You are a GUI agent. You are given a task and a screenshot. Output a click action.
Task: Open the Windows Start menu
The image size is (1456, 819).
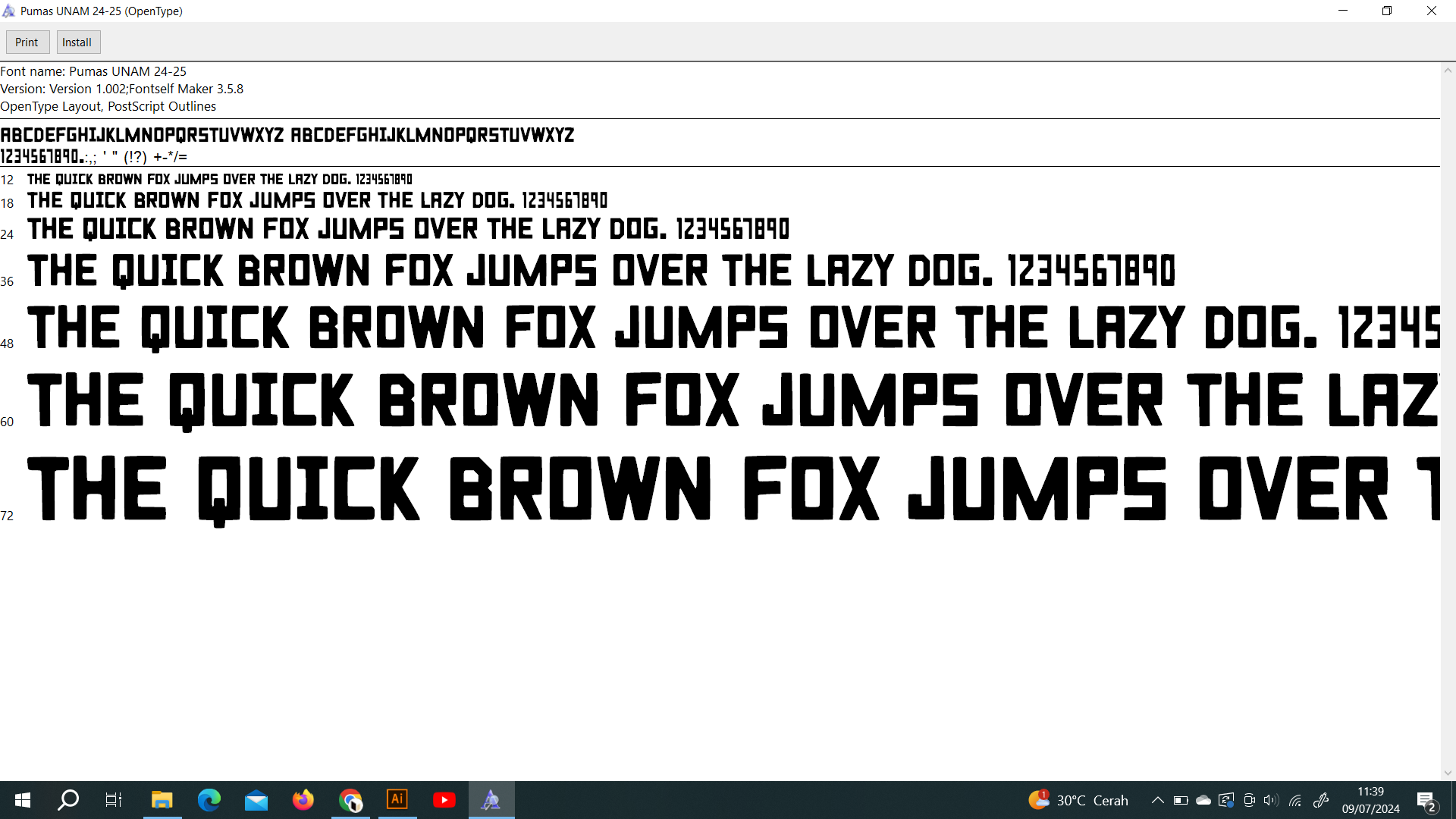23,799
